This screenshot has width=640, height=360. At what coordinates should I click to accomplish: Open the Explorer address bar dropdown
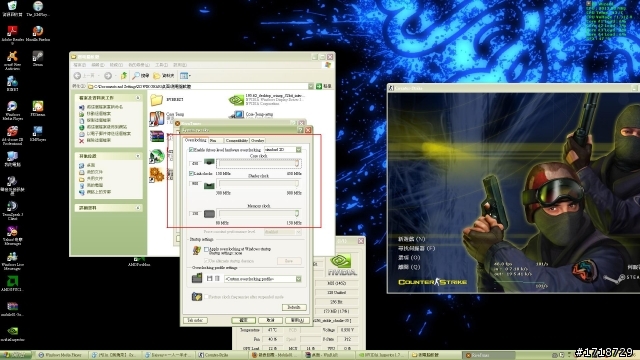pos(311,86)
